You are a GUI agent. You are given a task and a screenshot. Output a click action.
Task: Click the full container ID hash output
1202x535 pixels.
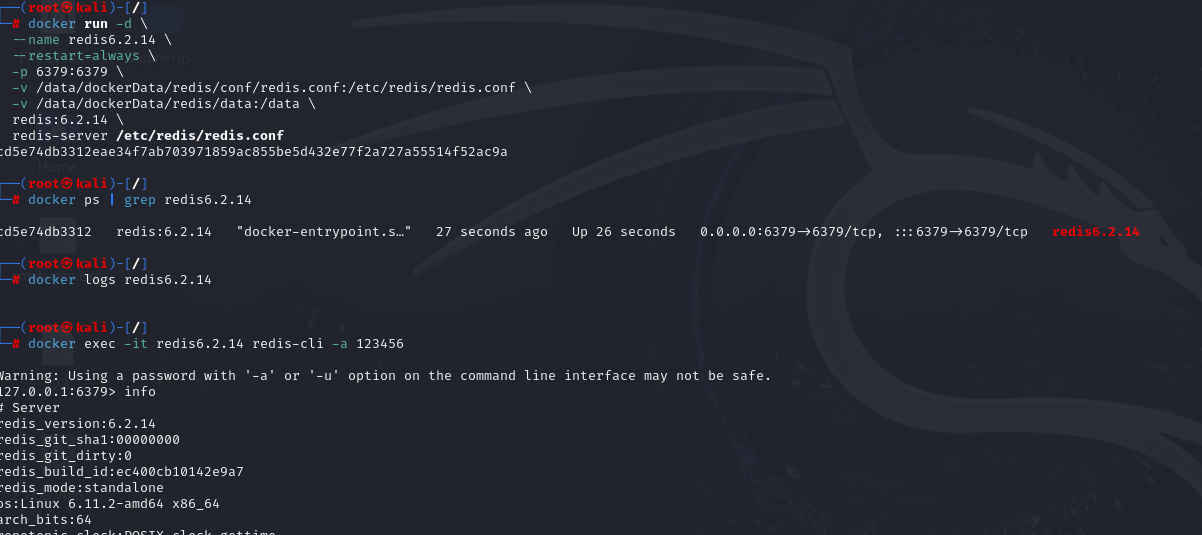coord(254,152)
